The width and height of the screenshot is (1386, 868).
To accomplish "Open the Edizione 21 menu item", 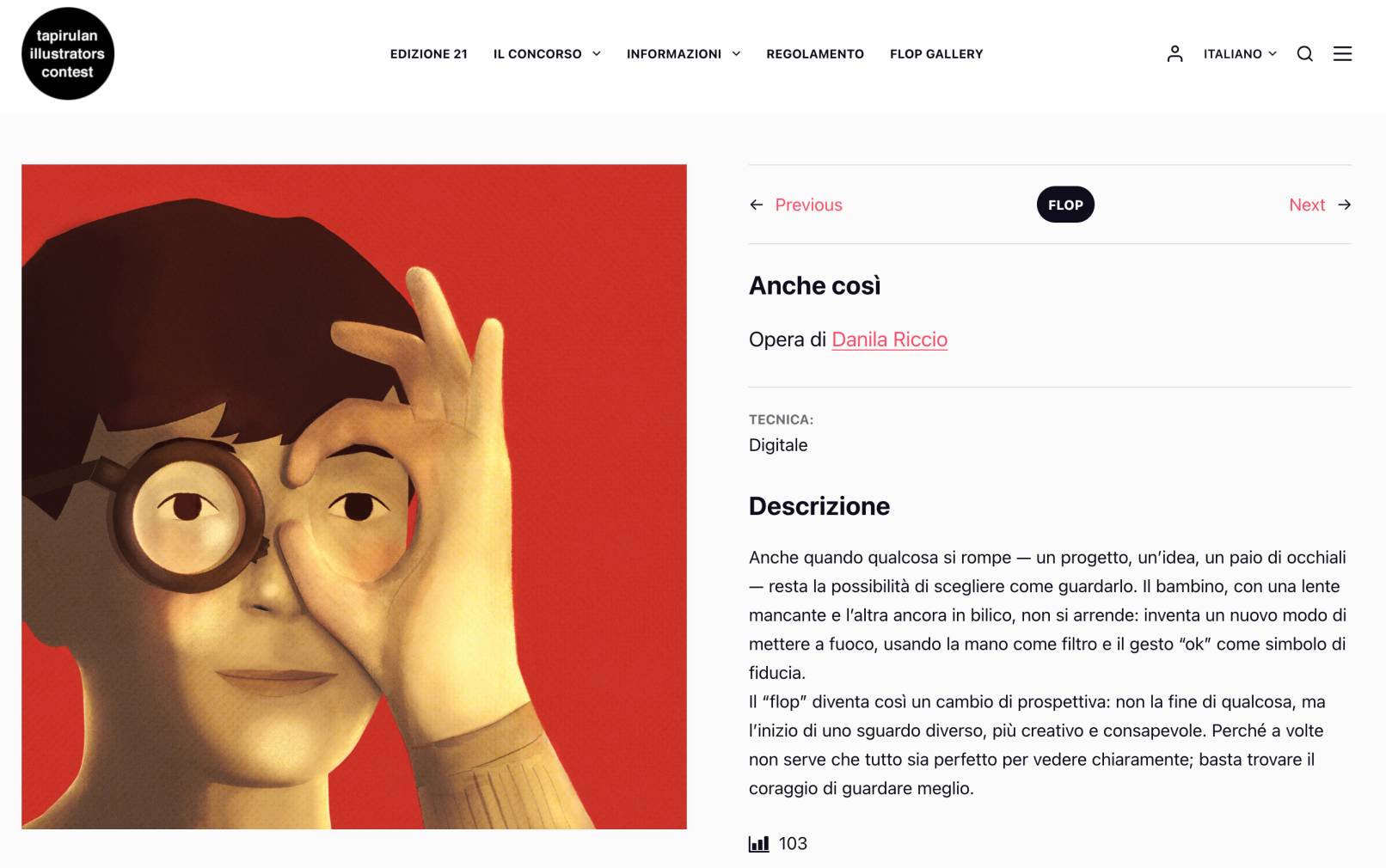I will pyautogui.click(x=429, y=54).
